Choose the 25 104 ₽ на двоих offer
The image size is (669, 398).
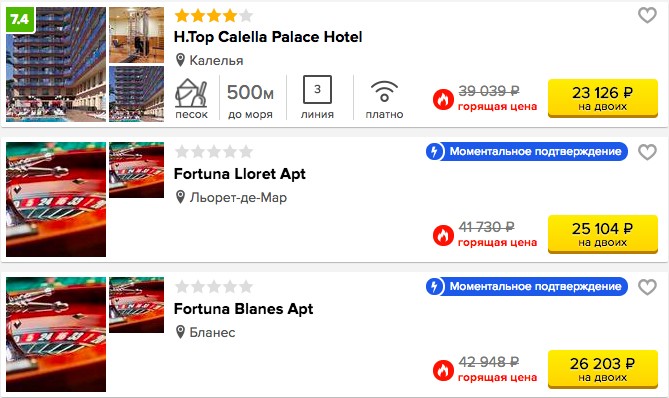[x=602, y=234]
